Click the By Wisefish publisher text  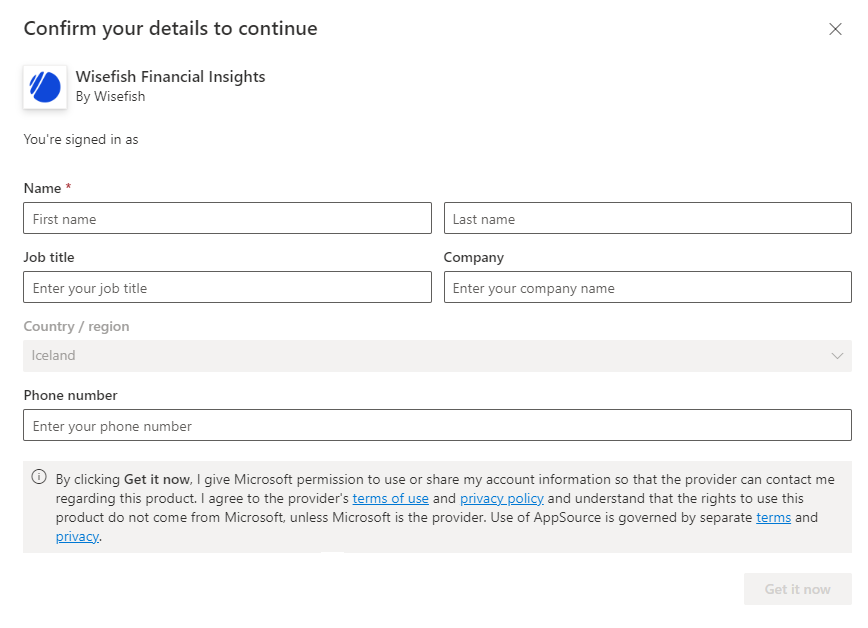pos(110,97)
